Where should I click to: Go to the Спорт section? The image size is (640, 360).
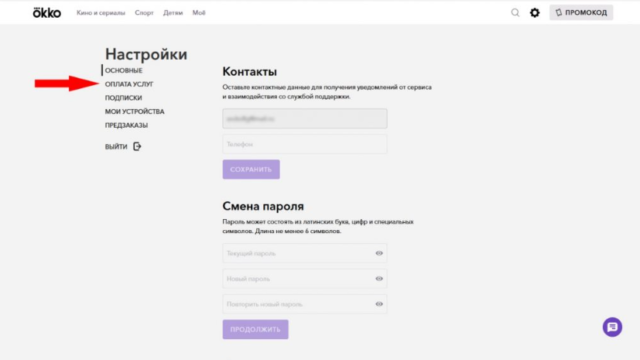coord(144,13)
